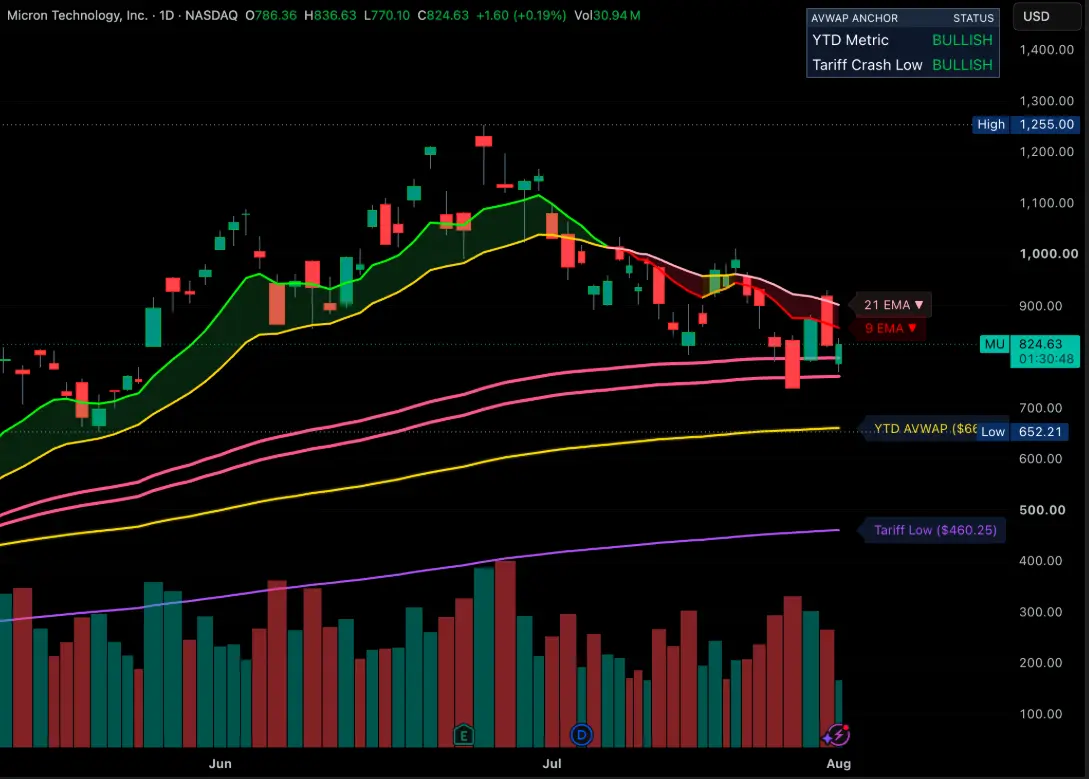Click the 1,000.00 price axis level
1089x779 pixels.
point(1049,254)
